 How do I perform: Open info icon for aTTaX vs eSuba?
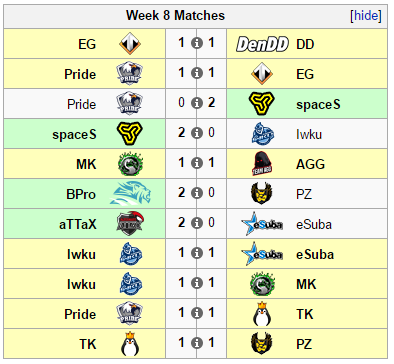click(197, 223)
